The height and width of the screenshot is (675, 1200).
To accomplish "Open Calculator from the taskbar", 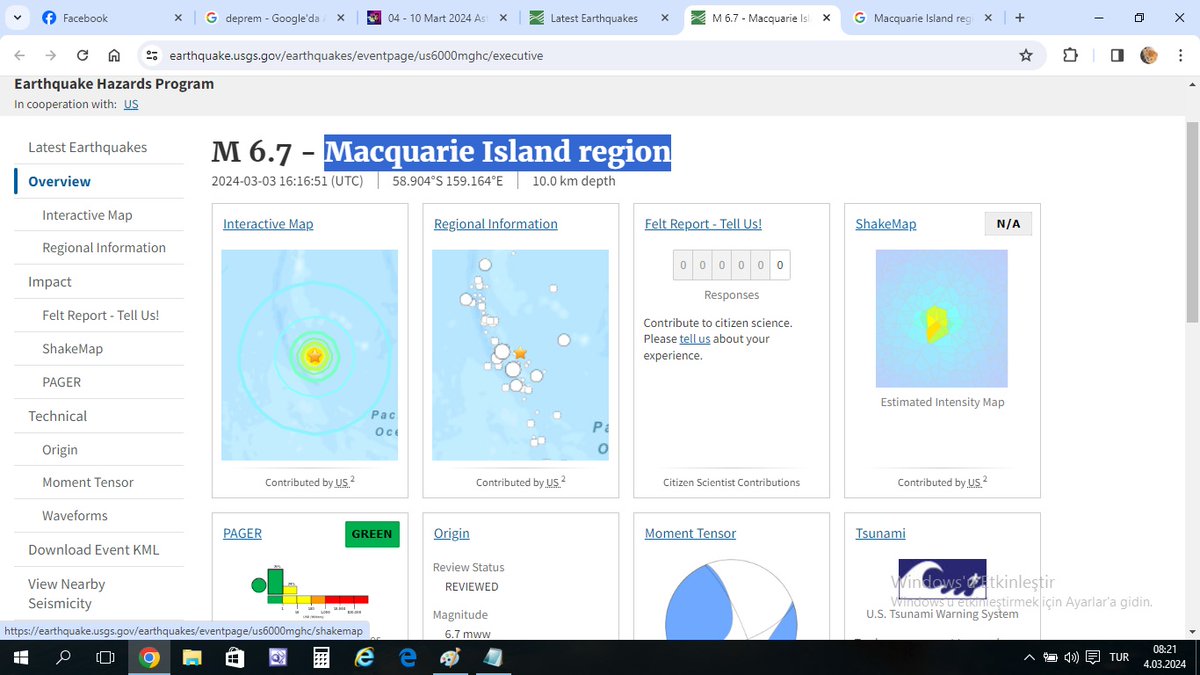I will click(x=321, y=657).
